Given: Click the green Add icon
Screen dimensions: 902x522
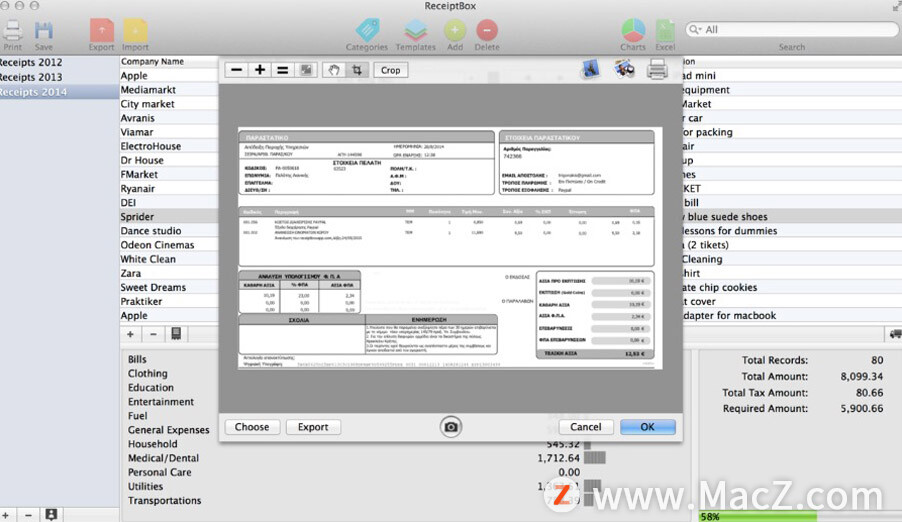Looking at the screenshot, I should pos(454,30).
